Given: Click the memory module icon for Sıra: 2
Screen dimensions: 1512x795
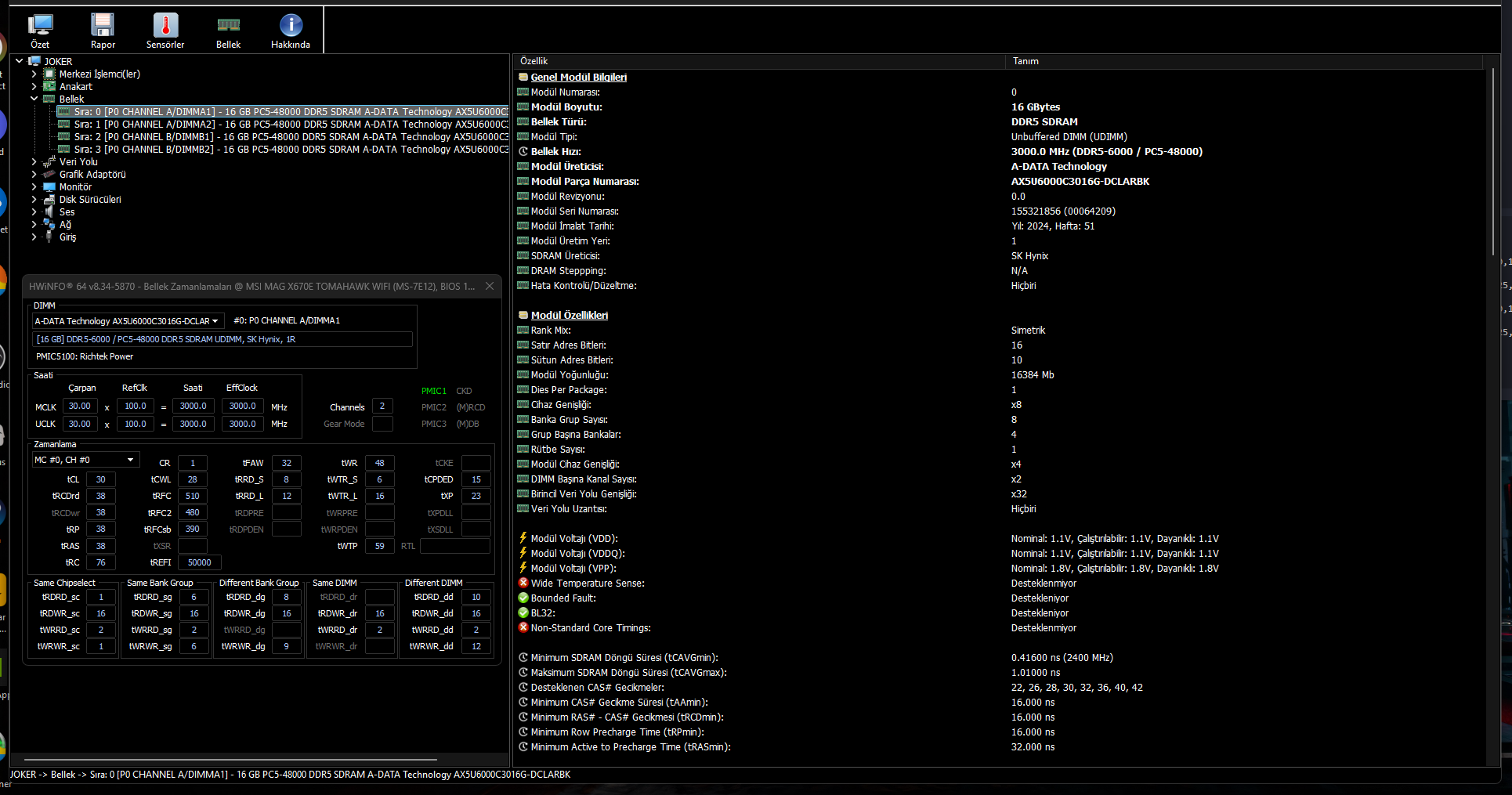Looking at the screenshot, I should tap(64, 136).
